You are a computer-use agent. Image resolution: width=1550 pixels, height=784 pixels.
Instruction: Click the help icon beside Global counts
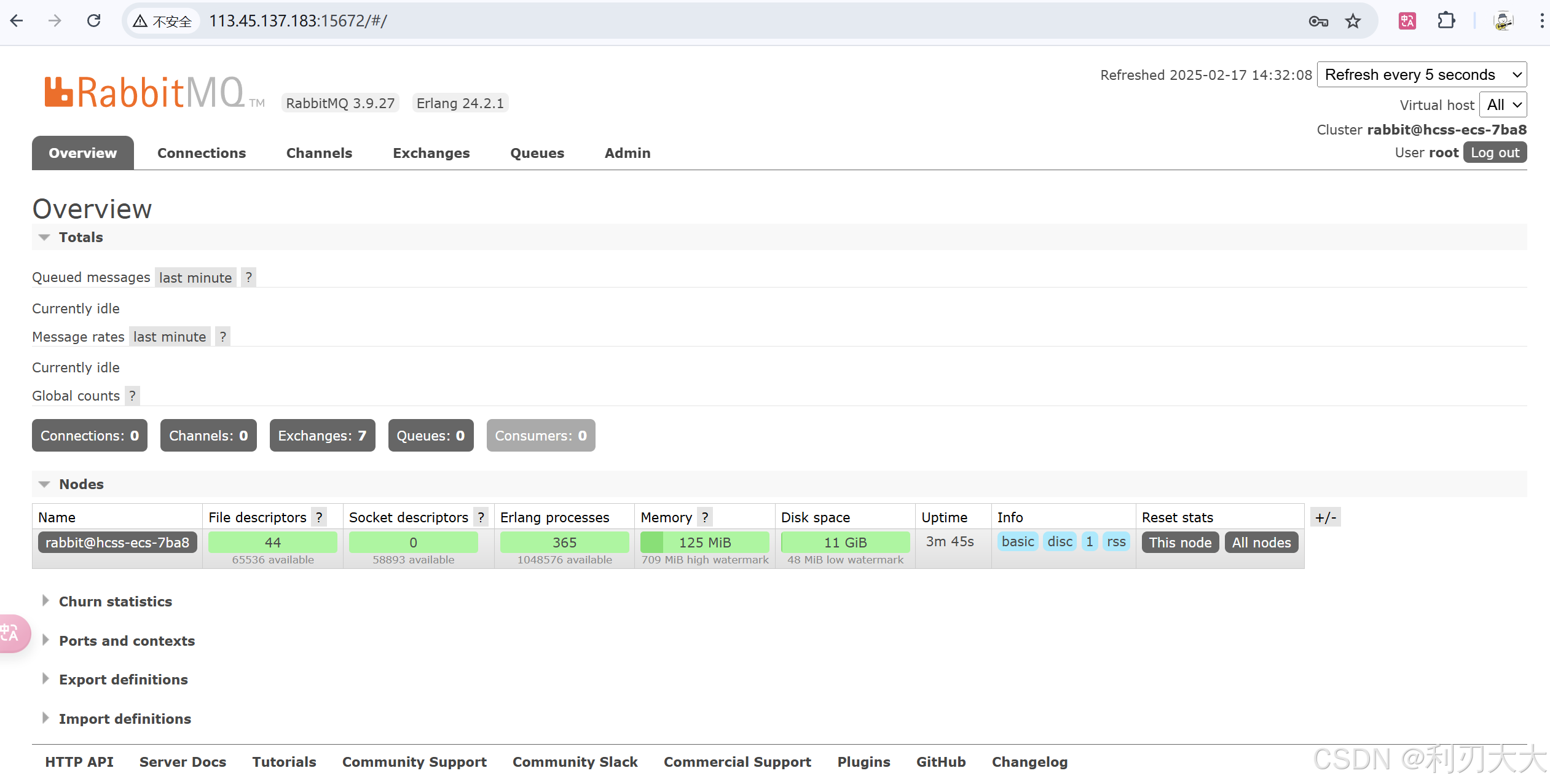tap(132, 396)
